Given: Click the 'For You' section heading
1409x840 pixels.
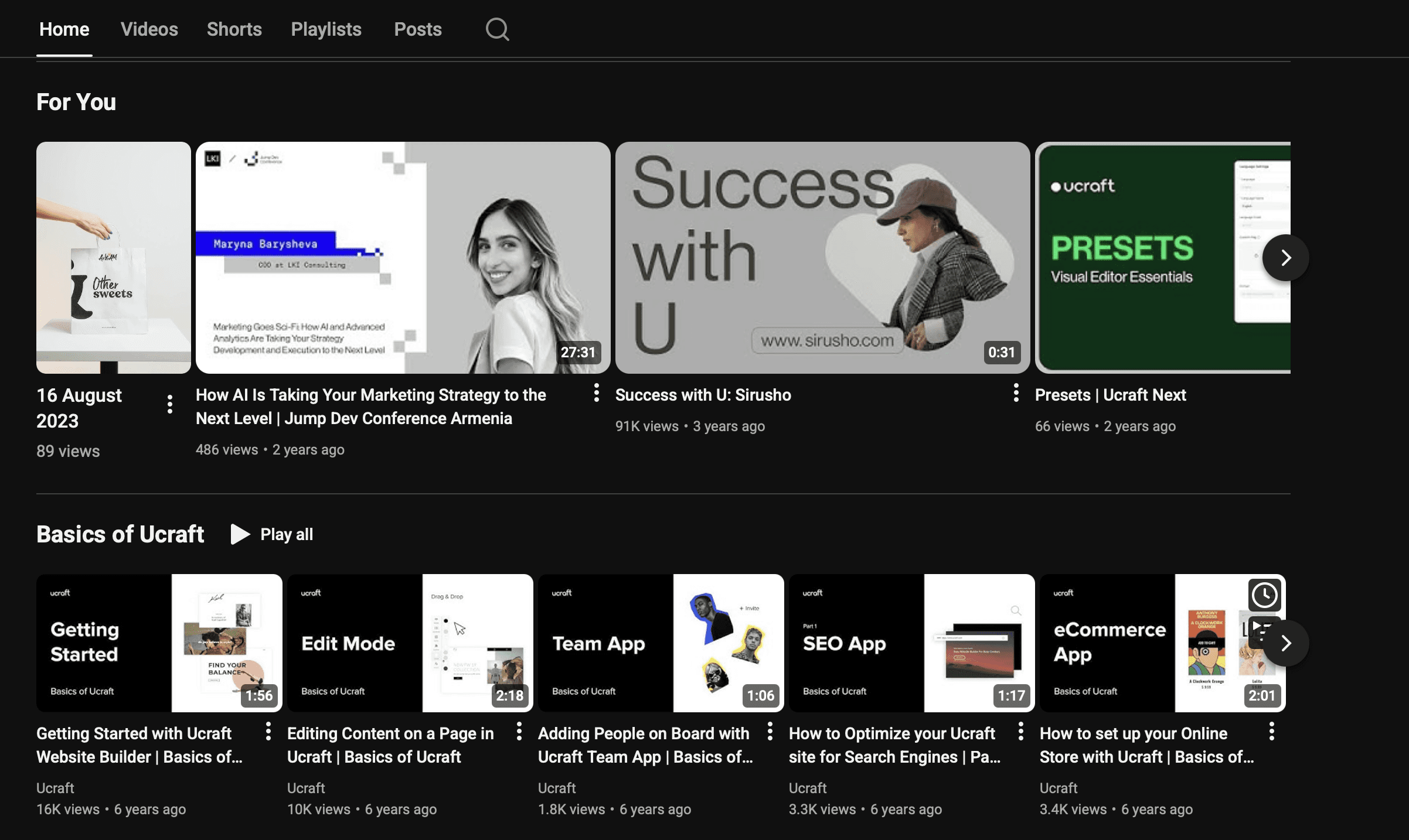Looking at the screenshot, I should point(76,102).
